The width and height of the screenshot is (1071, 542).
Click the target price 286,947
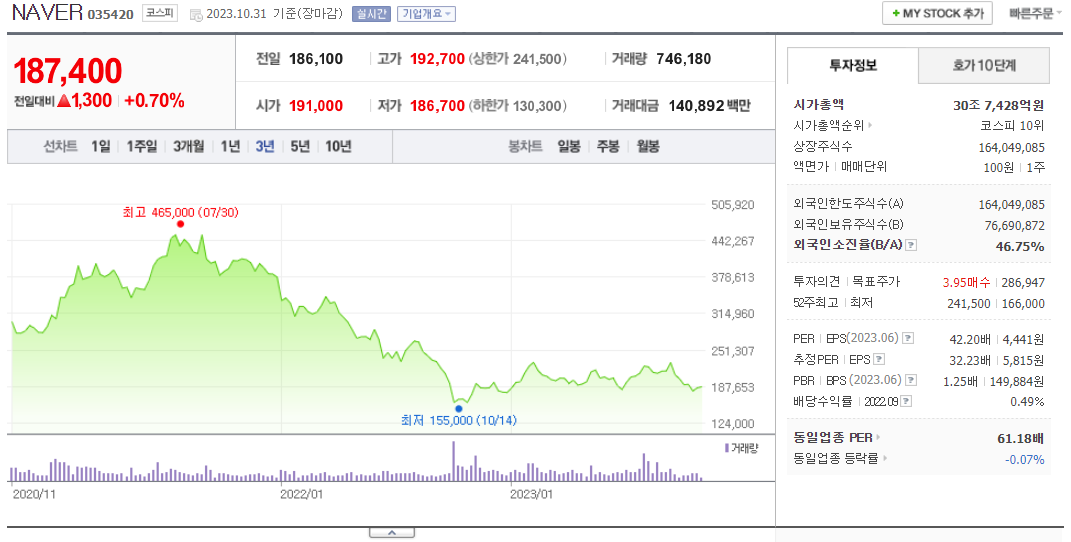[1023, 283]
